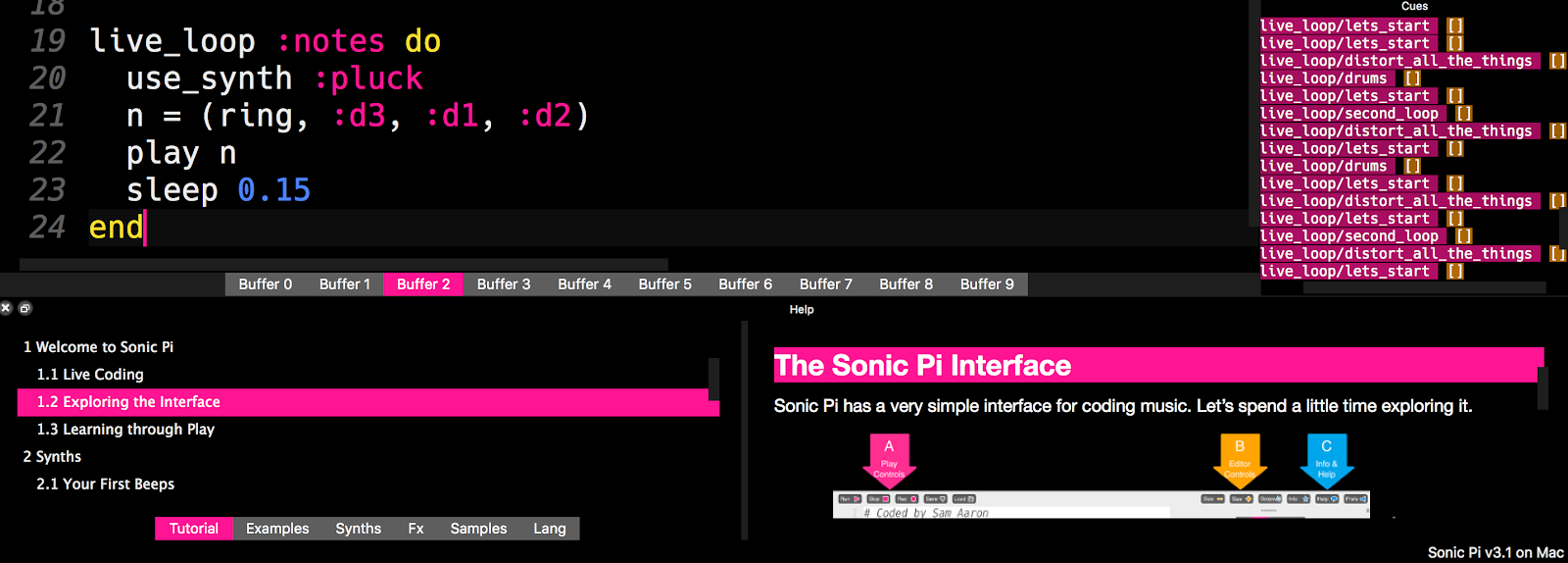Screen dimensions: 1568x563
Task: Close the Help panel with the X icon
Action: pos(6,308)
